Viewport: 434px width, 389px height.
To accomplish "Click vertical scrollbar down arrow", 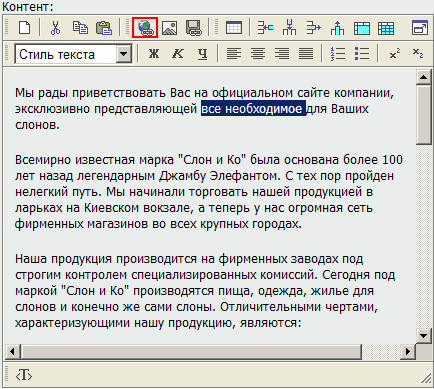I will 424,336.
